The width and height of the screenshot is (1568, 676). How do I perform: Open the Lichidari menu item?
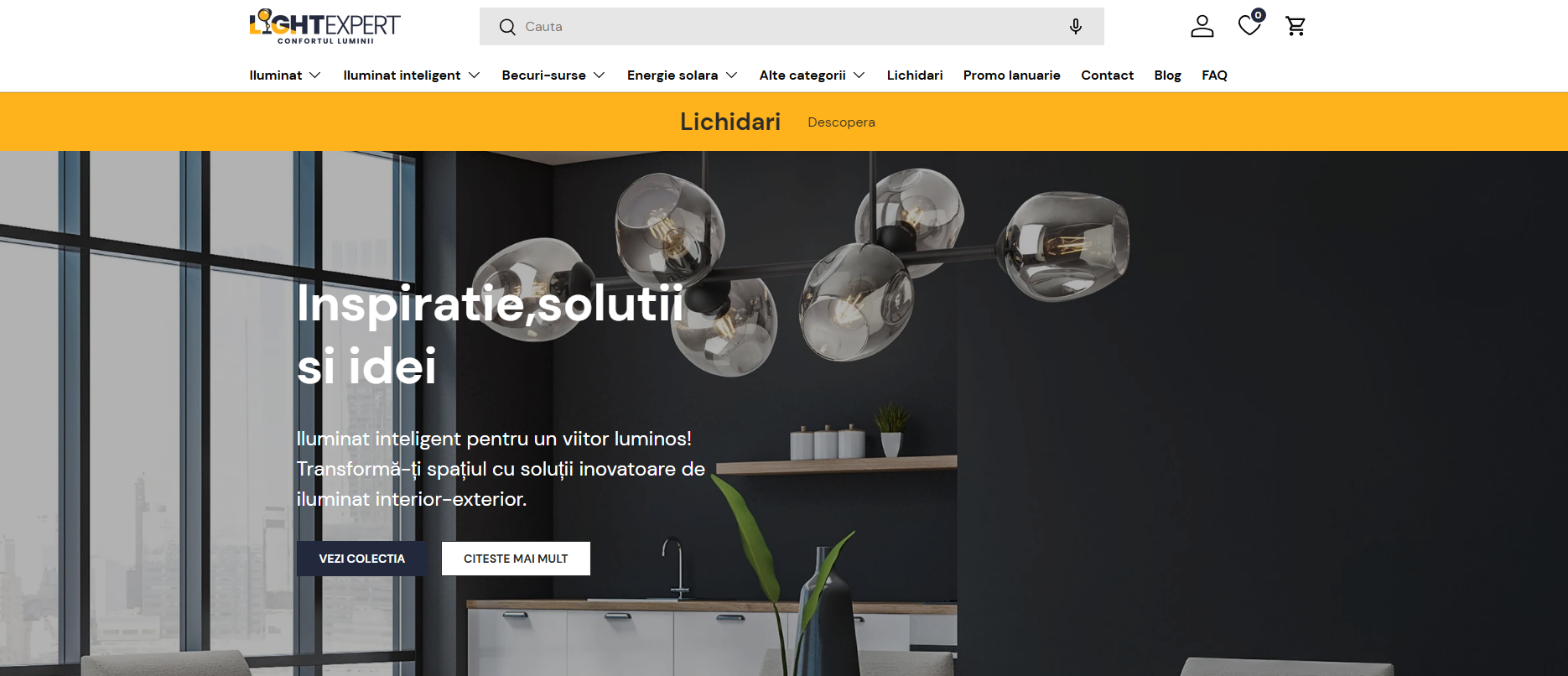tap(915, 75)
